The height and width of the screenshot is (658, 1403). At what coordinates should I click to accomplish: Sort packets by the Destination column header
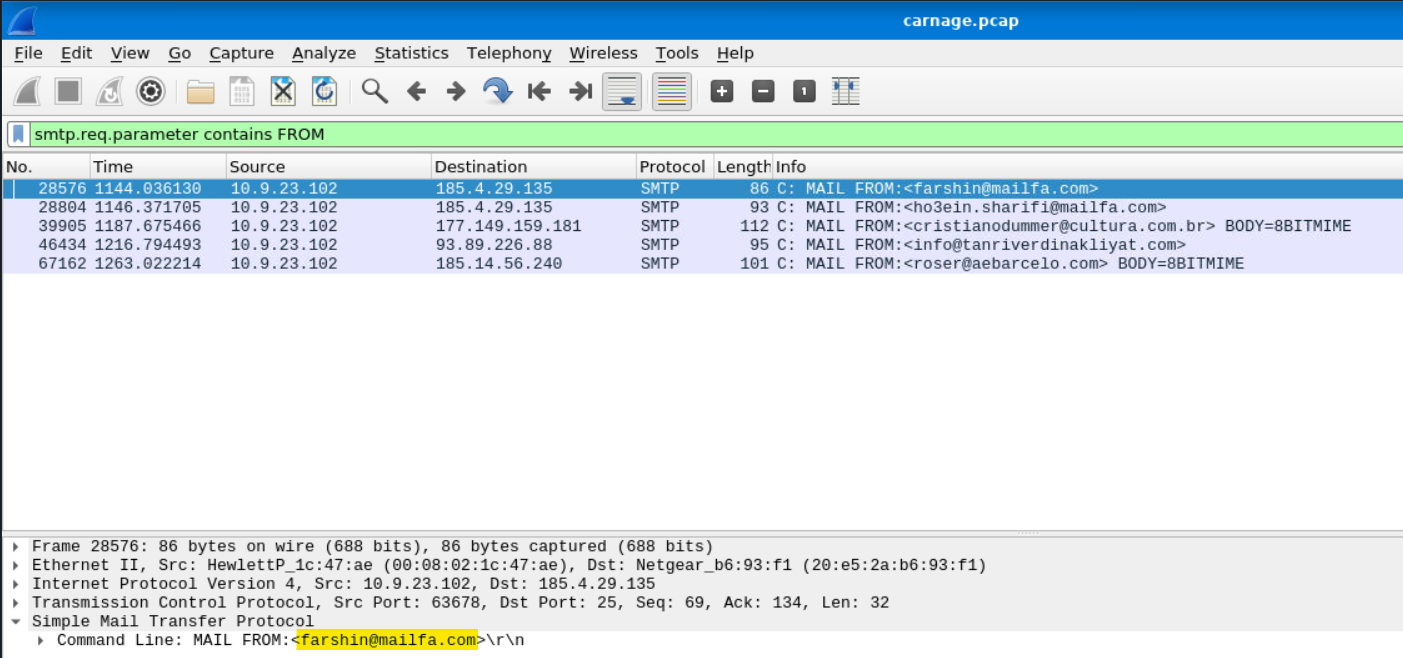pyautogui.click(x=481, y=167)
